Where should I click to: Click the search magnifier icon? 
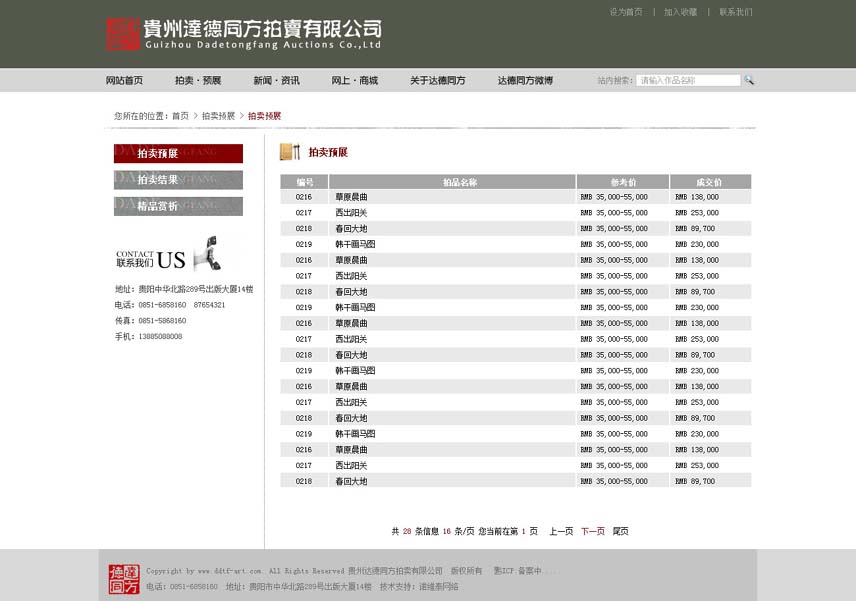pyautogui.click(x=749, y=80)
